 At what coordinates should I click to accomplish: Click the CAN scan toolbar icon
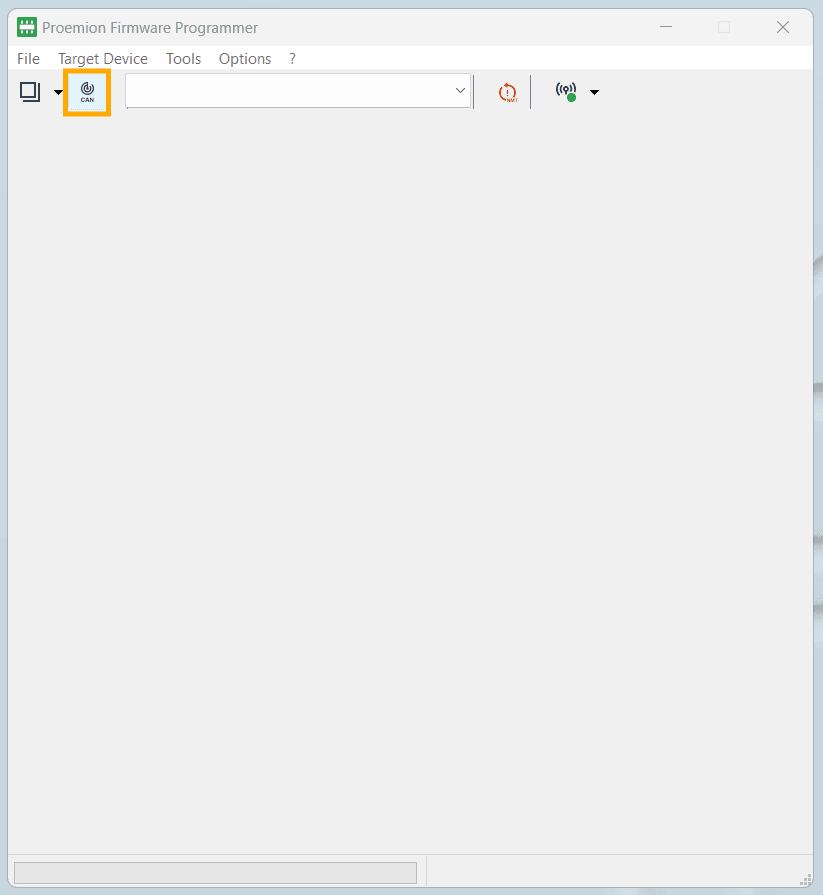coord(87,92)
